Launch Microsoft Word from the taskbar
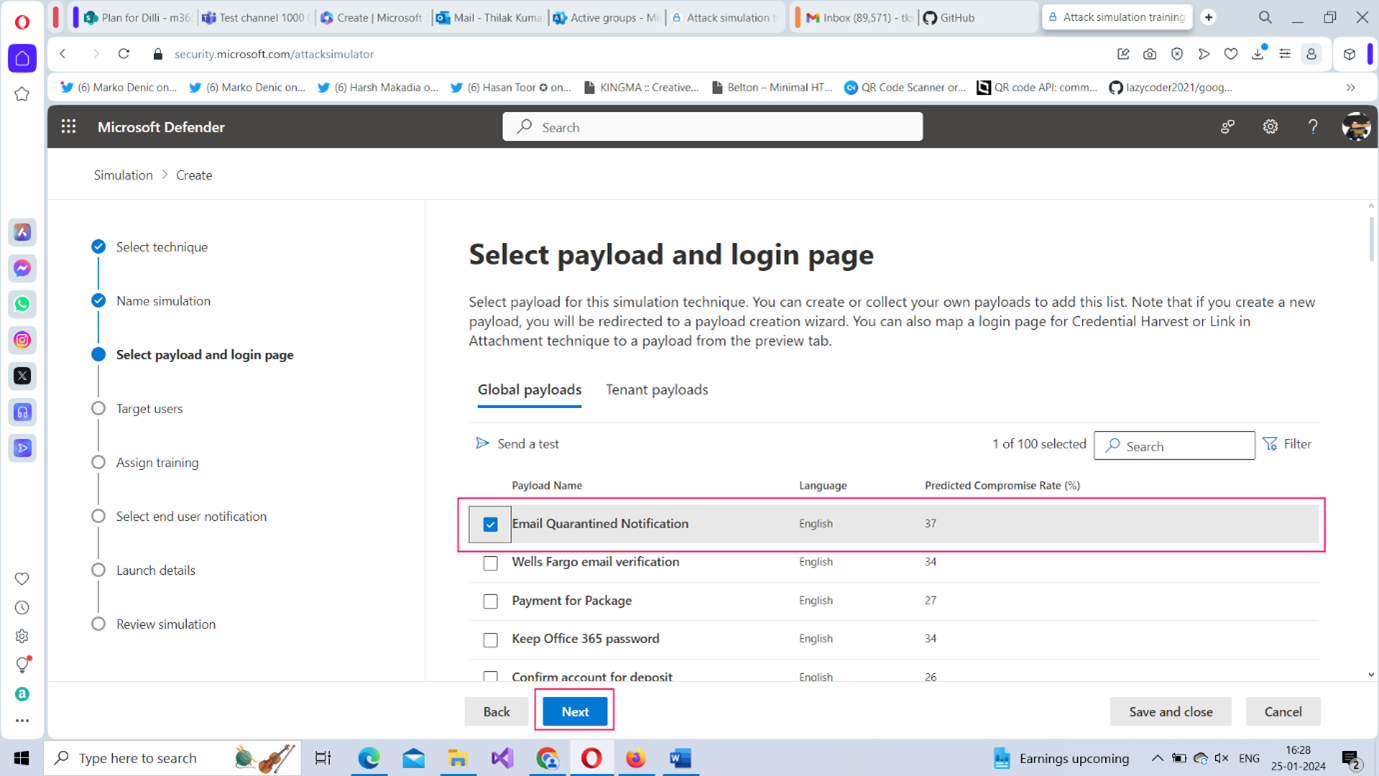The height and width of the screenshot is (776, 1379). pos(680,758)
